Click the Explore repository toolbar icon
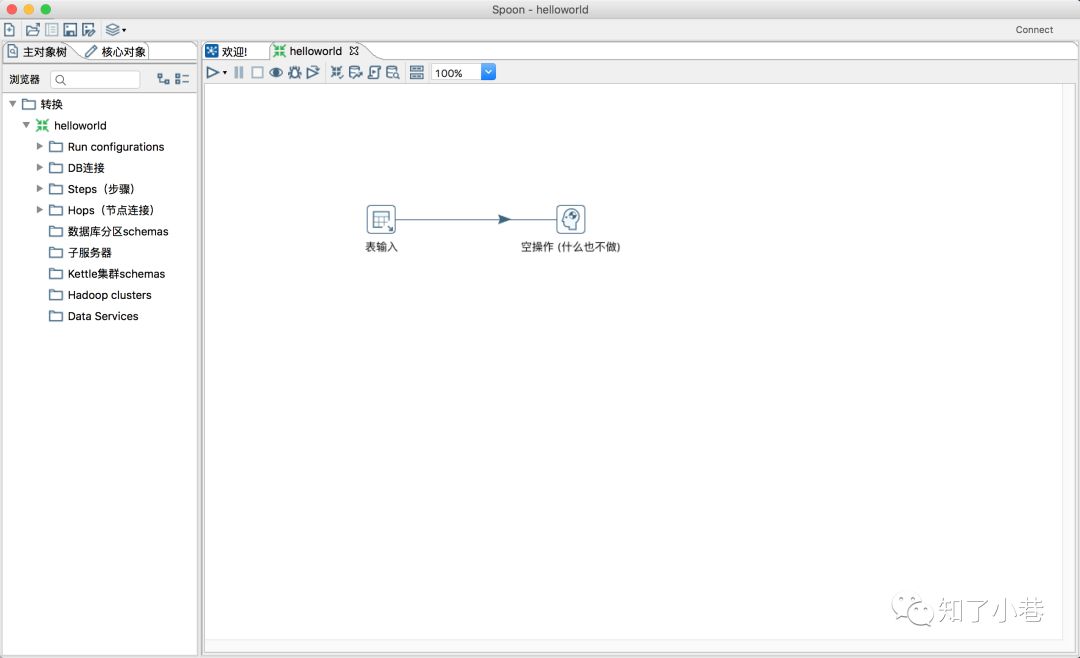 tap(52, 30)
